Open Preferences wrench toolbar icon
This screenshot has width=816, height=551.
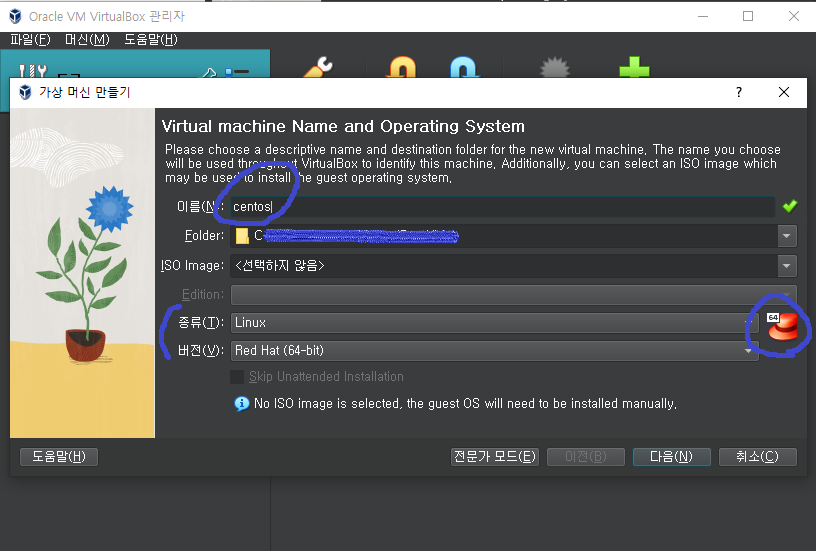click(x=318, y=68)
